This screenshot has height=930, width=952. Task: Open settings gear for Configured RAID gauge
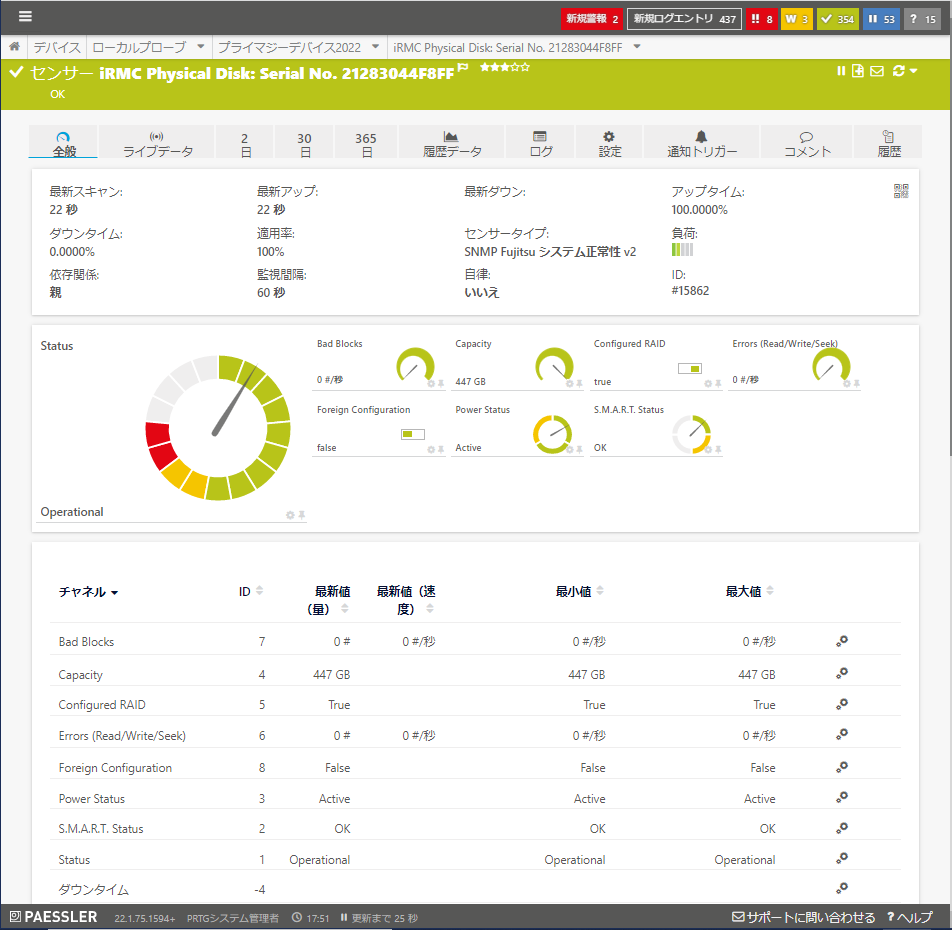(x=708, y=384)
